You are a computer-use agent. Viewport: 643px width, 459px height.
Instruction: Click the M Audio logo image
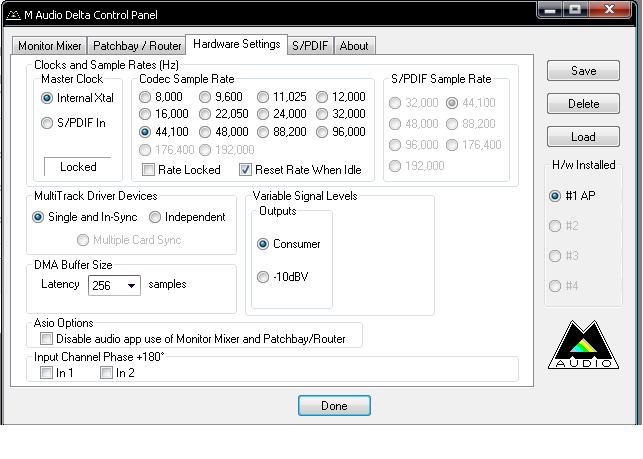coord(583,345)
